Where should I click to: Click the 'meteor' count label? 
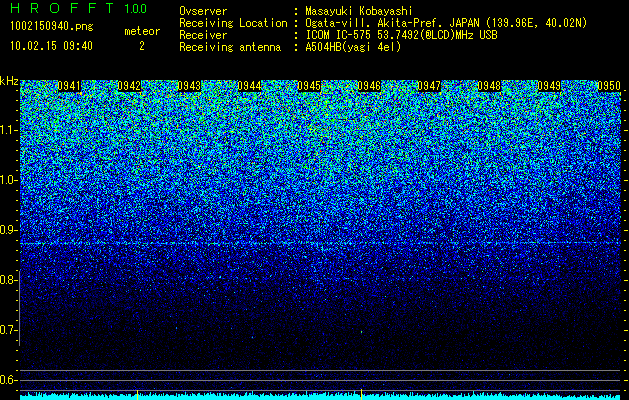[142, 31]
